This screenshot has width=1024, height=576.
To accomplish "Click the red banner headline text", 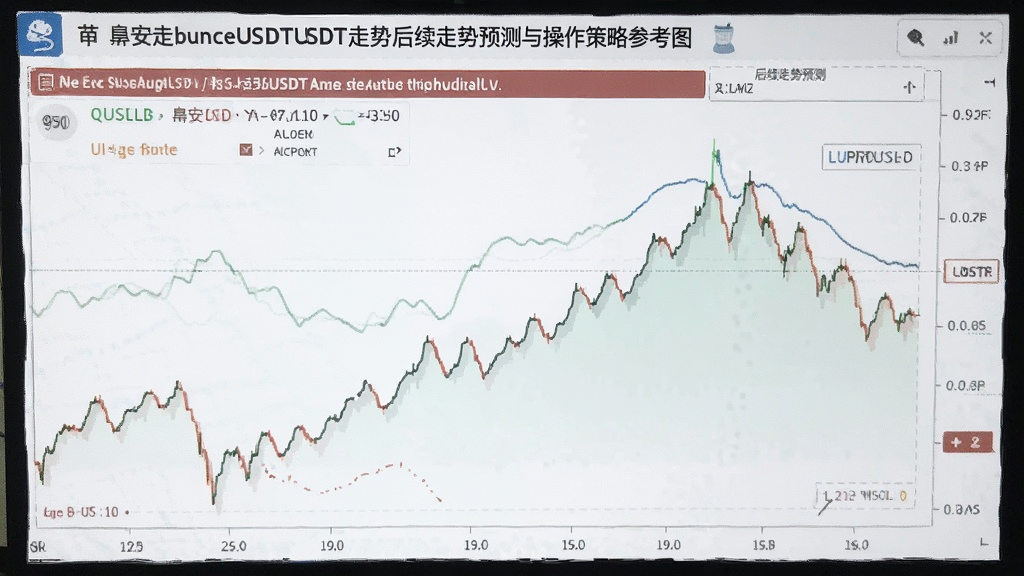I will pyautogui.click(x=280, y=84).
